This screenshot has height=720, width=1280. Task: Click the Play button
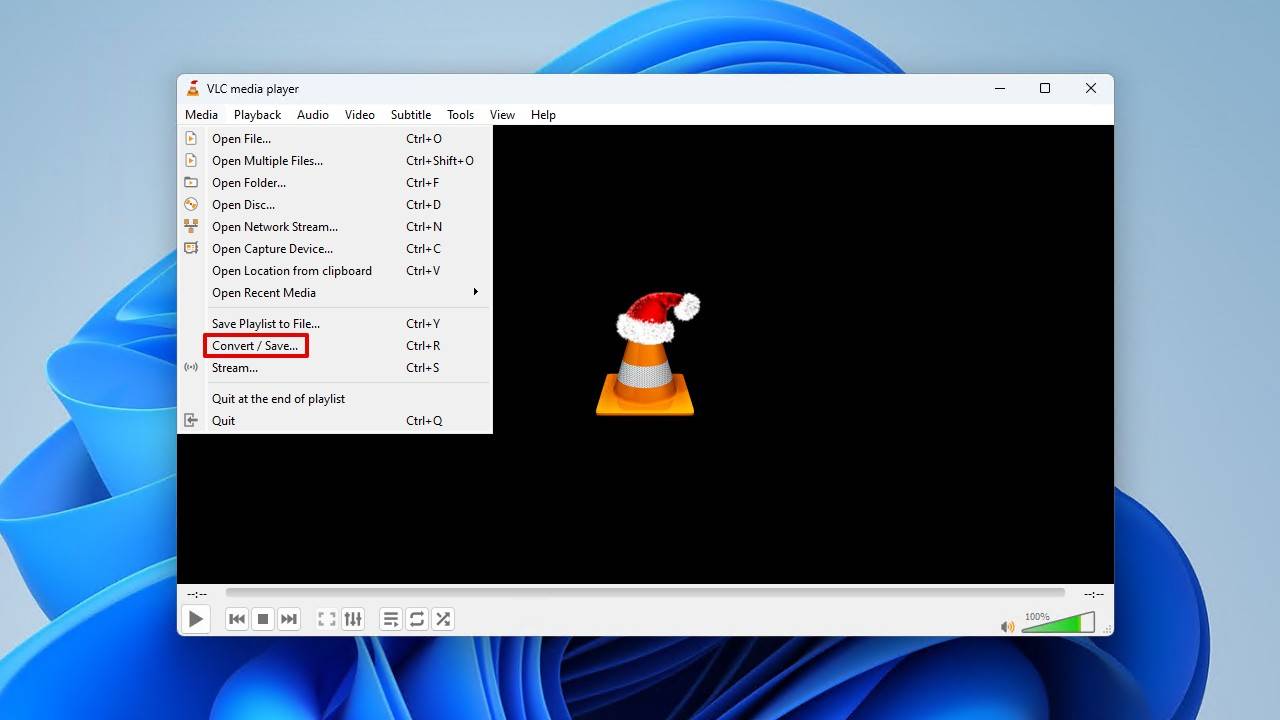pos(196,619)
